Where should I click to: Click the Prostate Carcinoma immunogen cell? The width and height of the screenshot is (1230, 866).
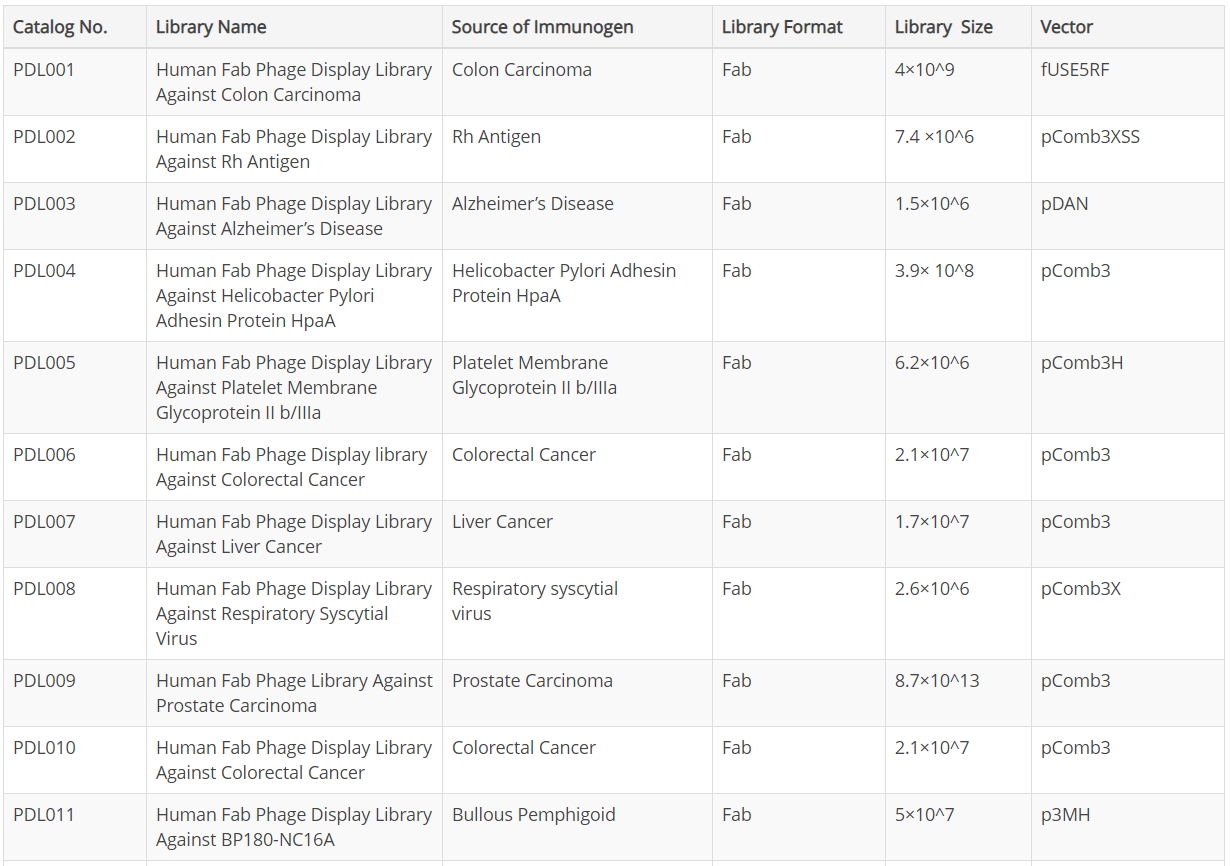(532, 680)
